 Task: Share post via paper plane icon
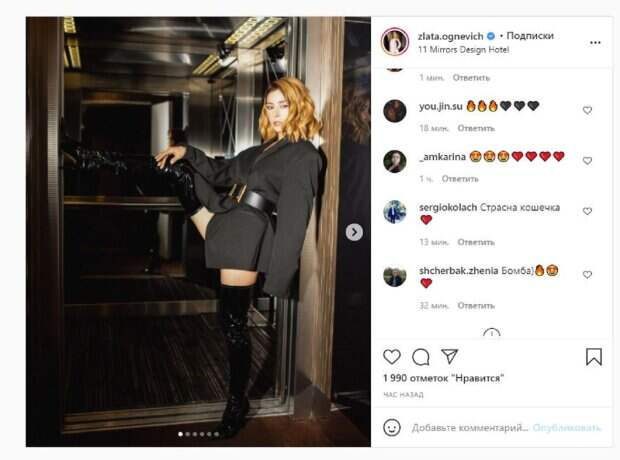point(450,356)
